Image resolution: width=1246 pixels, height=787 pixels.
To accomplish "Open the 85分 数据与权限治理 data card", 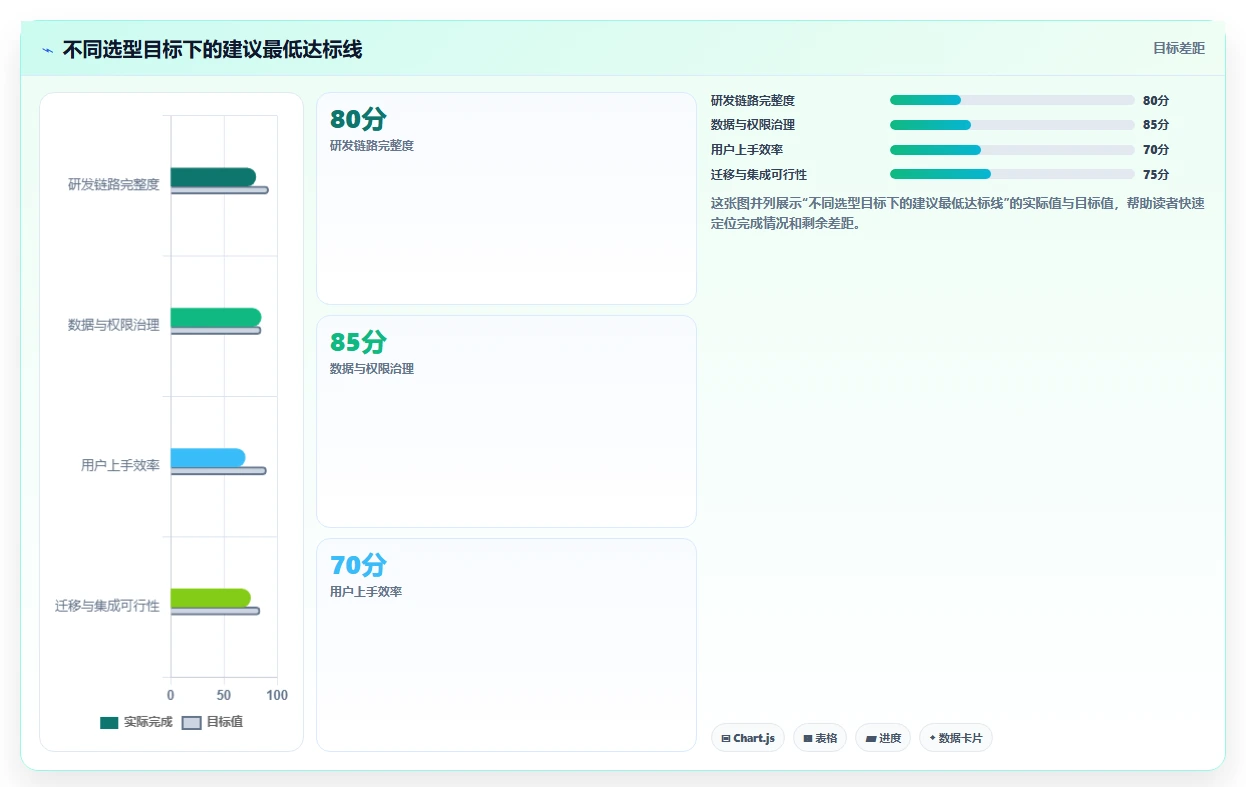I will click(x=506, y=421).
